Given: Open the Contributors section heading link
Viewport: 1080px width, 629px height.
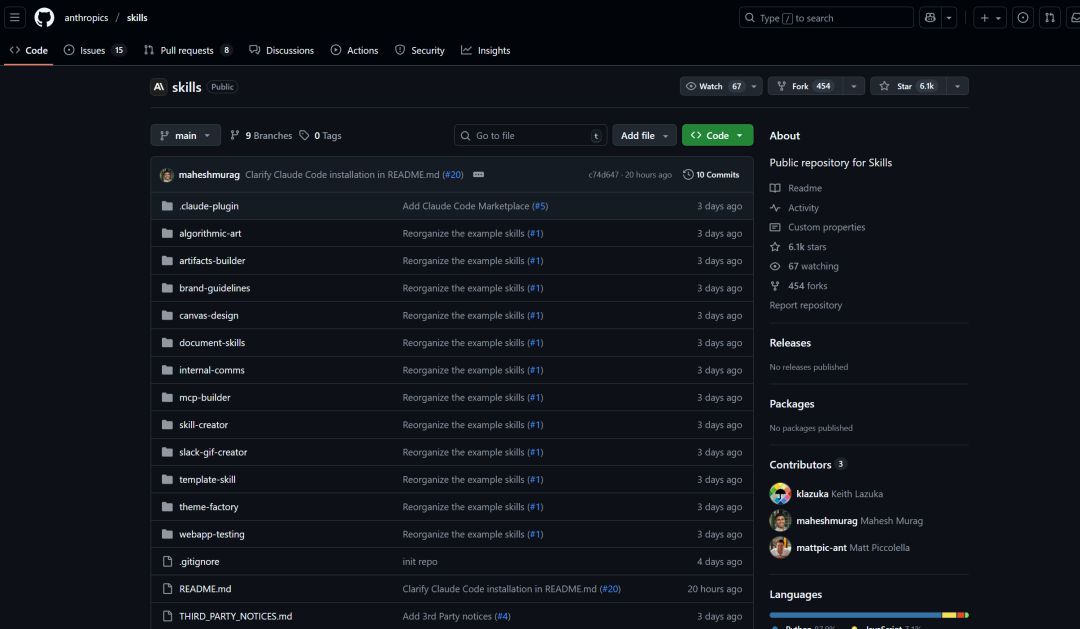Looking at the screenshot, I should (x=800, y=465).
